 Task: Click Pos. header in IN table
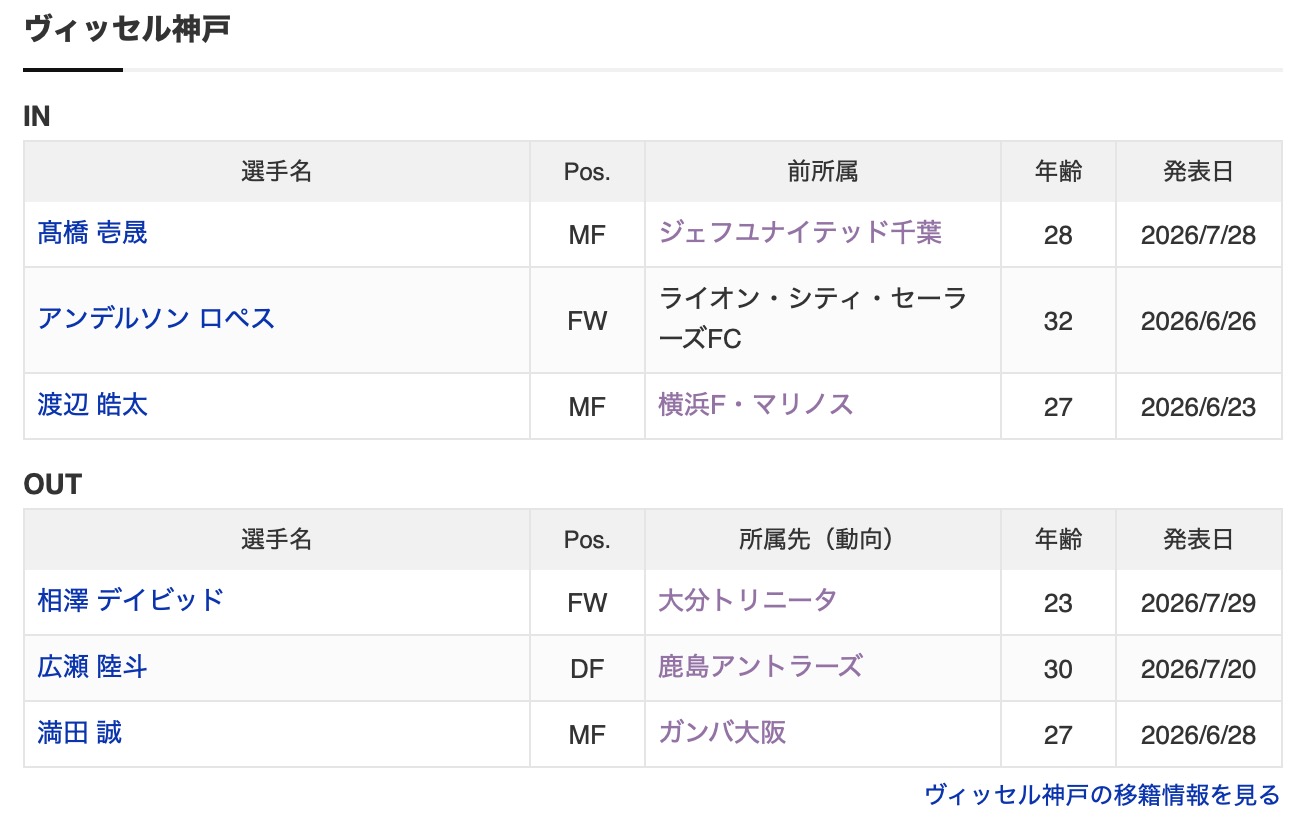click(587, 172)
